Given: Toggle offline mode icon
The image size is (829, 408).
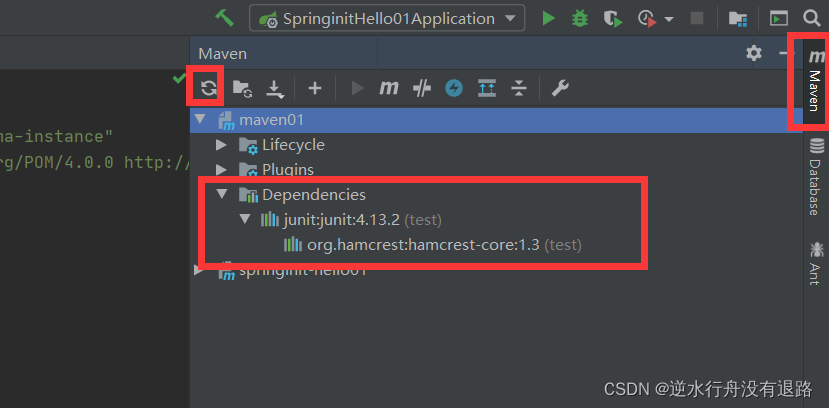Looking at the screenshot, I should pos(421,88).
